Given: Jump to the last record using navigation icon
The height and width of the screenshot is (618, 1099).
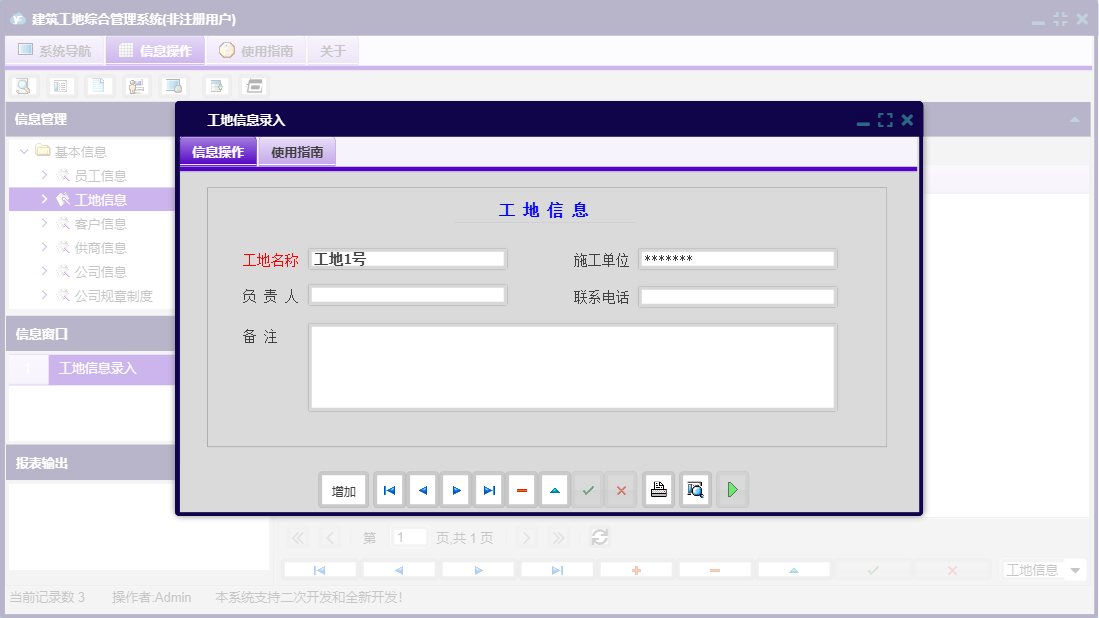Looking at the screenshot, I should click(488, 489).
